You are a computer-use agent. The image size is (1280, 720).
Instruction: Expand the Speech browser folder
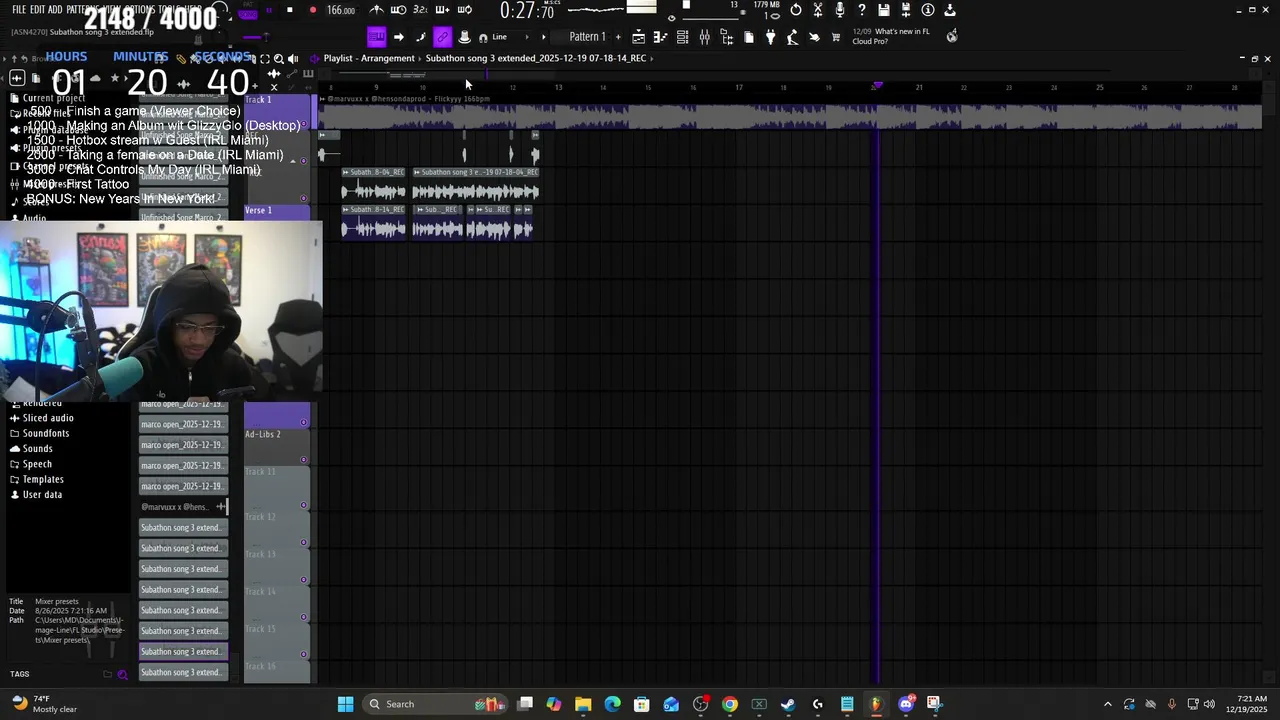point(37,464)
